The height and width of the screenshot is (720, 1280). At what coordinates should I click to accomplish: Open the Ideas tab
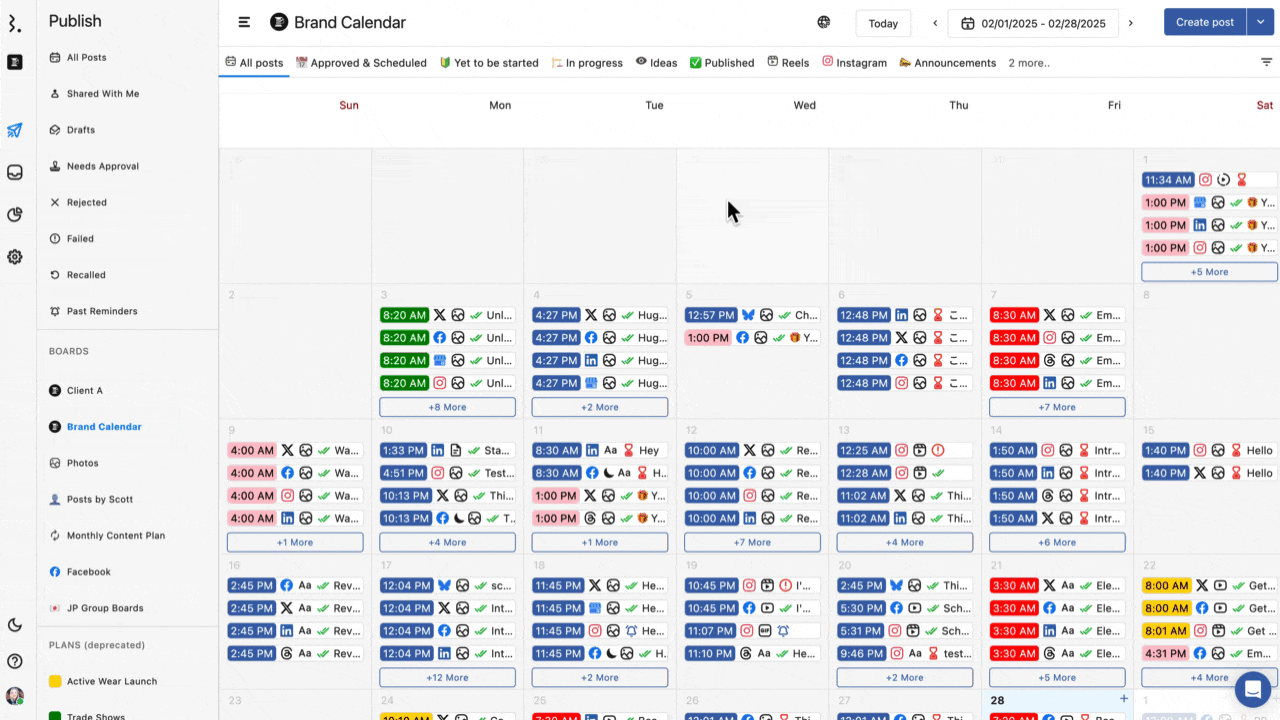pos(656,62)
